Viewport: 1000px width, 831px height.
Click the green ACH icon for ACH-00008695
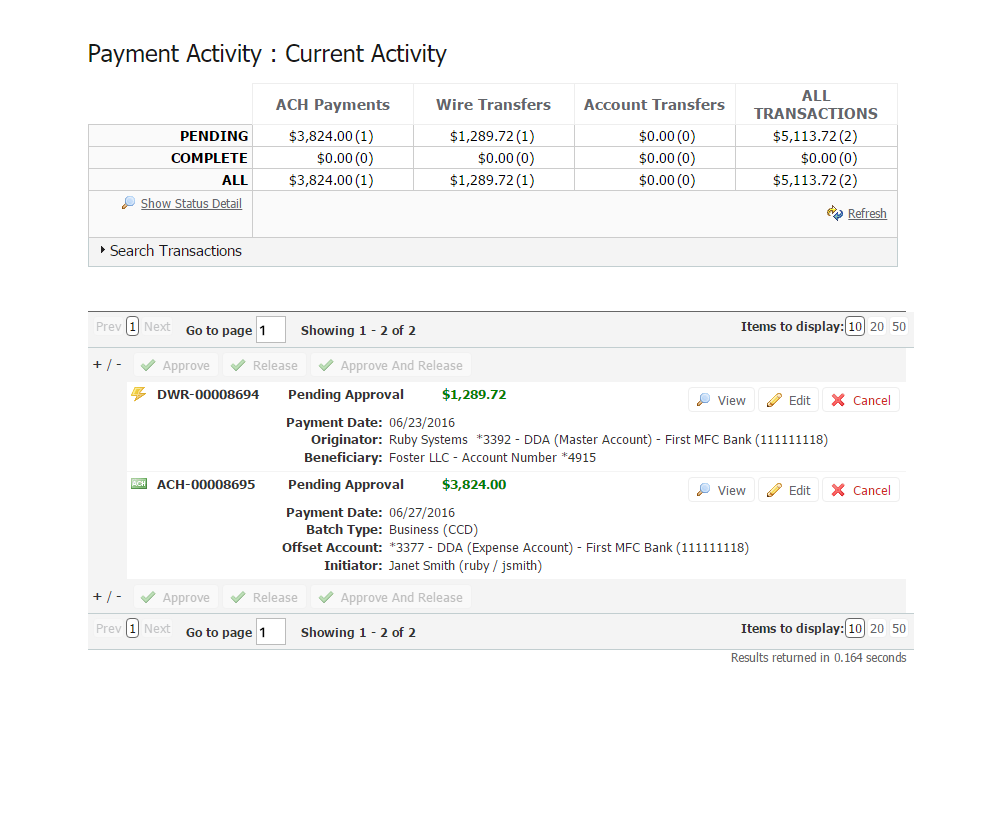point(139,484)
